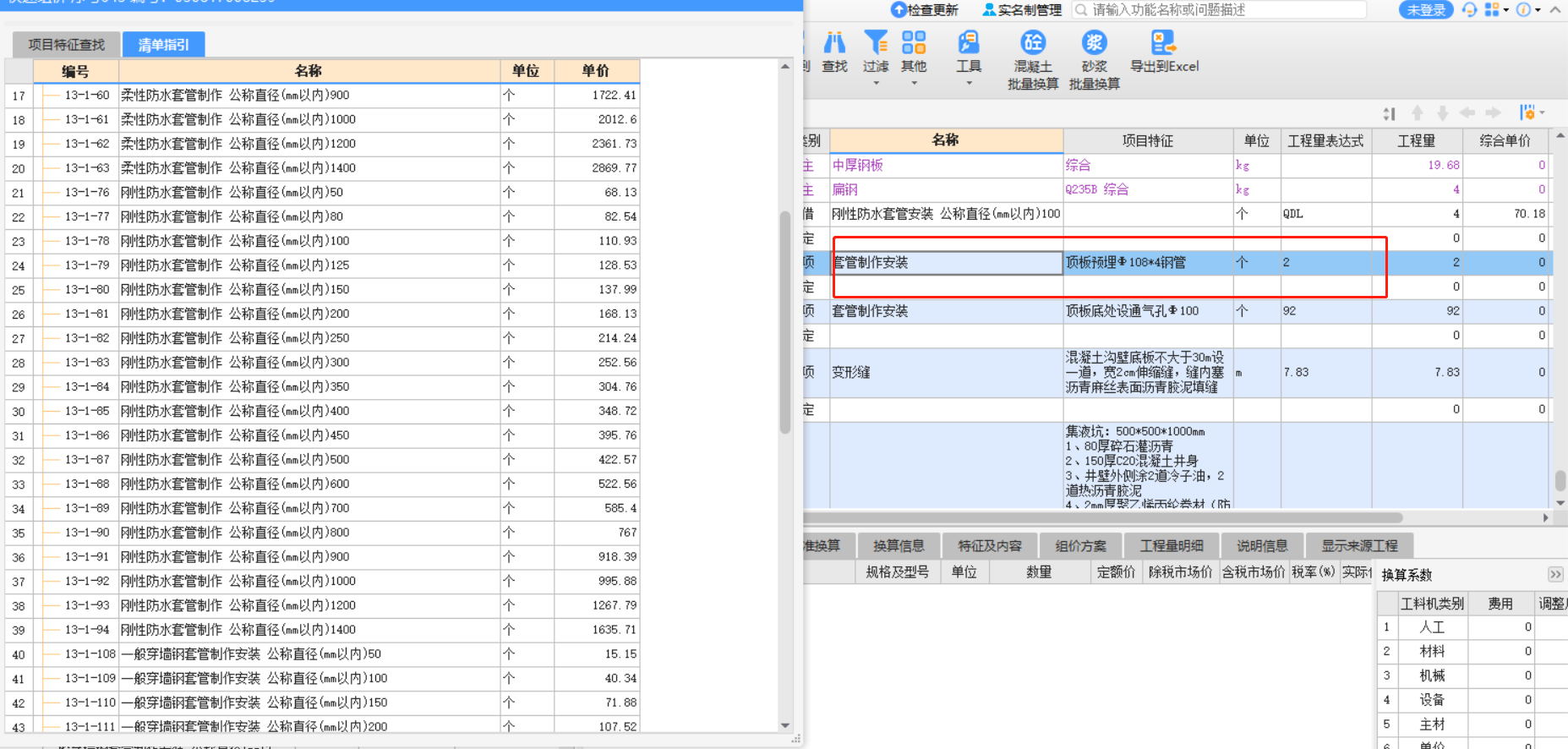1568x749 pixels.
Task: Select the 中厚钢板 row
Action: [x=1177, y=165]
